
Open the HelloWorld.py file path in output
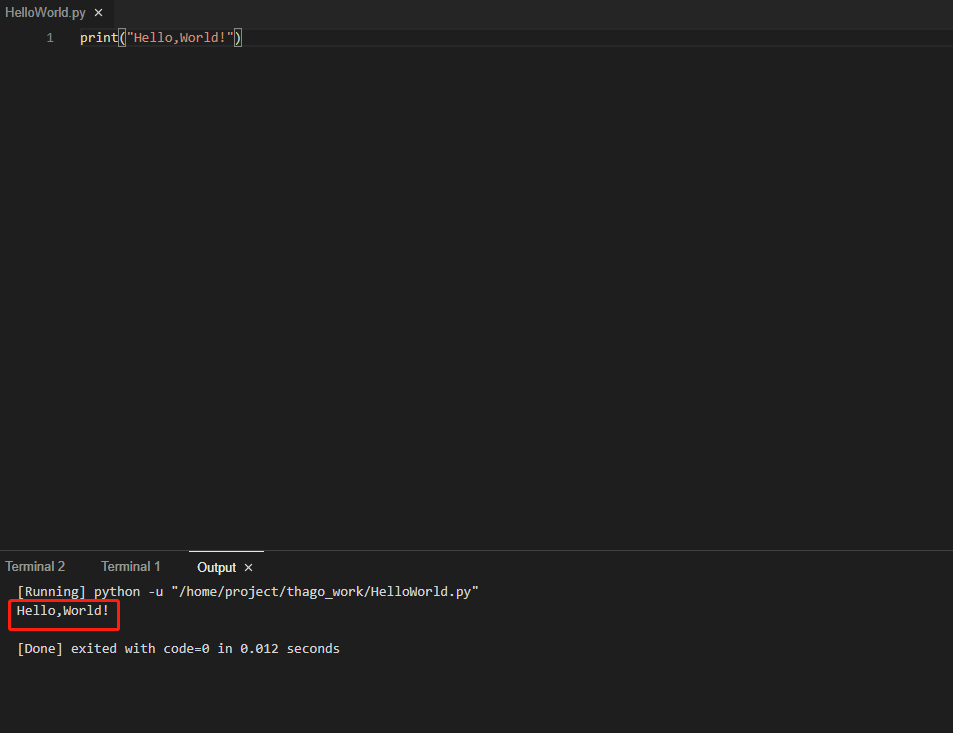[x=325, y=592]
